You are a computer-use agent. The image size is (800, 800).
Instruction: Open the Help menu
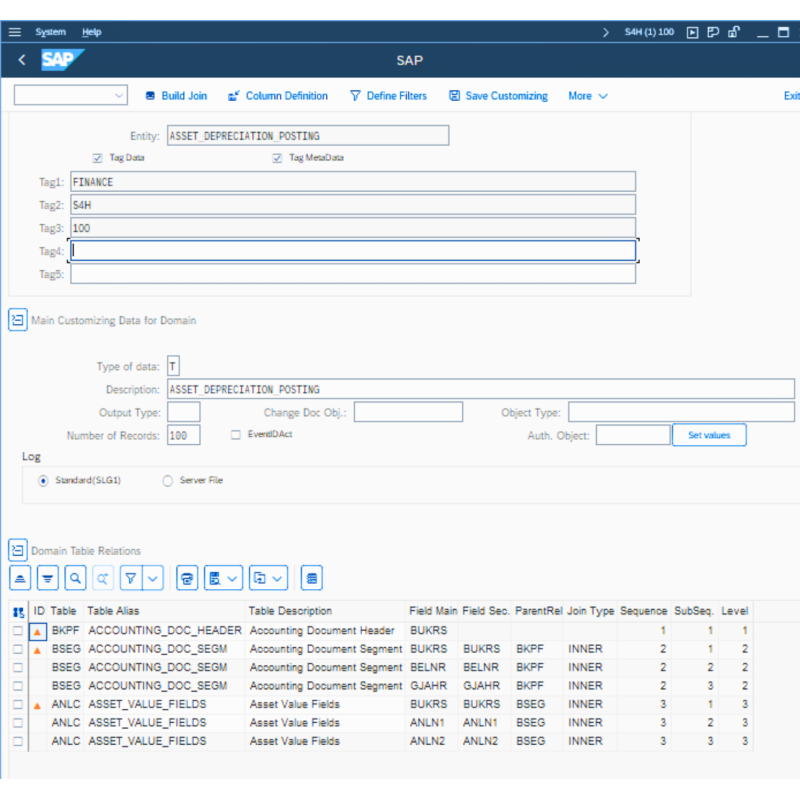click(x=91, y=32)
